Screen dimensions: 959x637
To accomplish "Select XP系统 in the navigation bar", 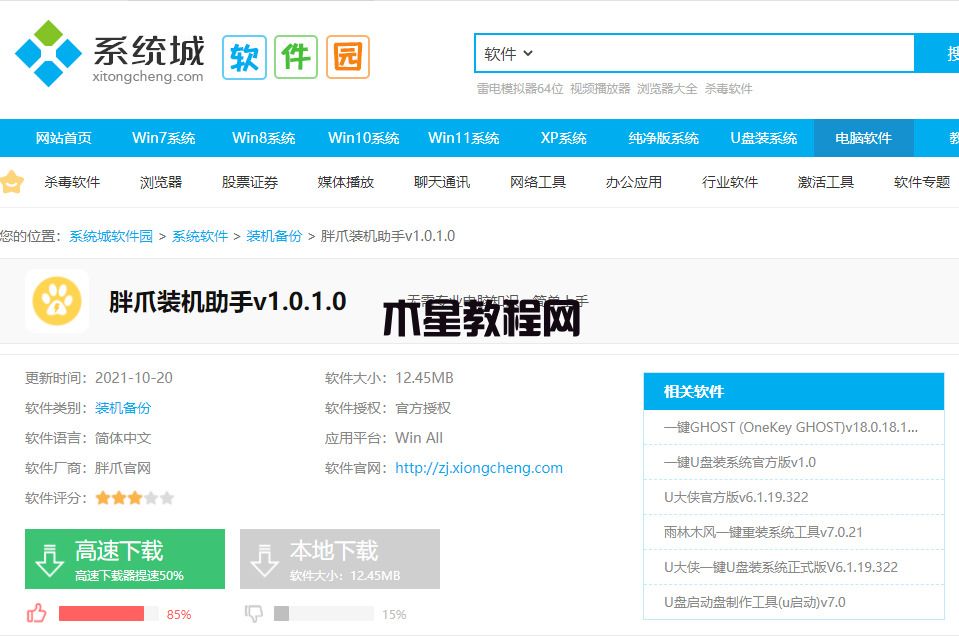I will [563, 138].
